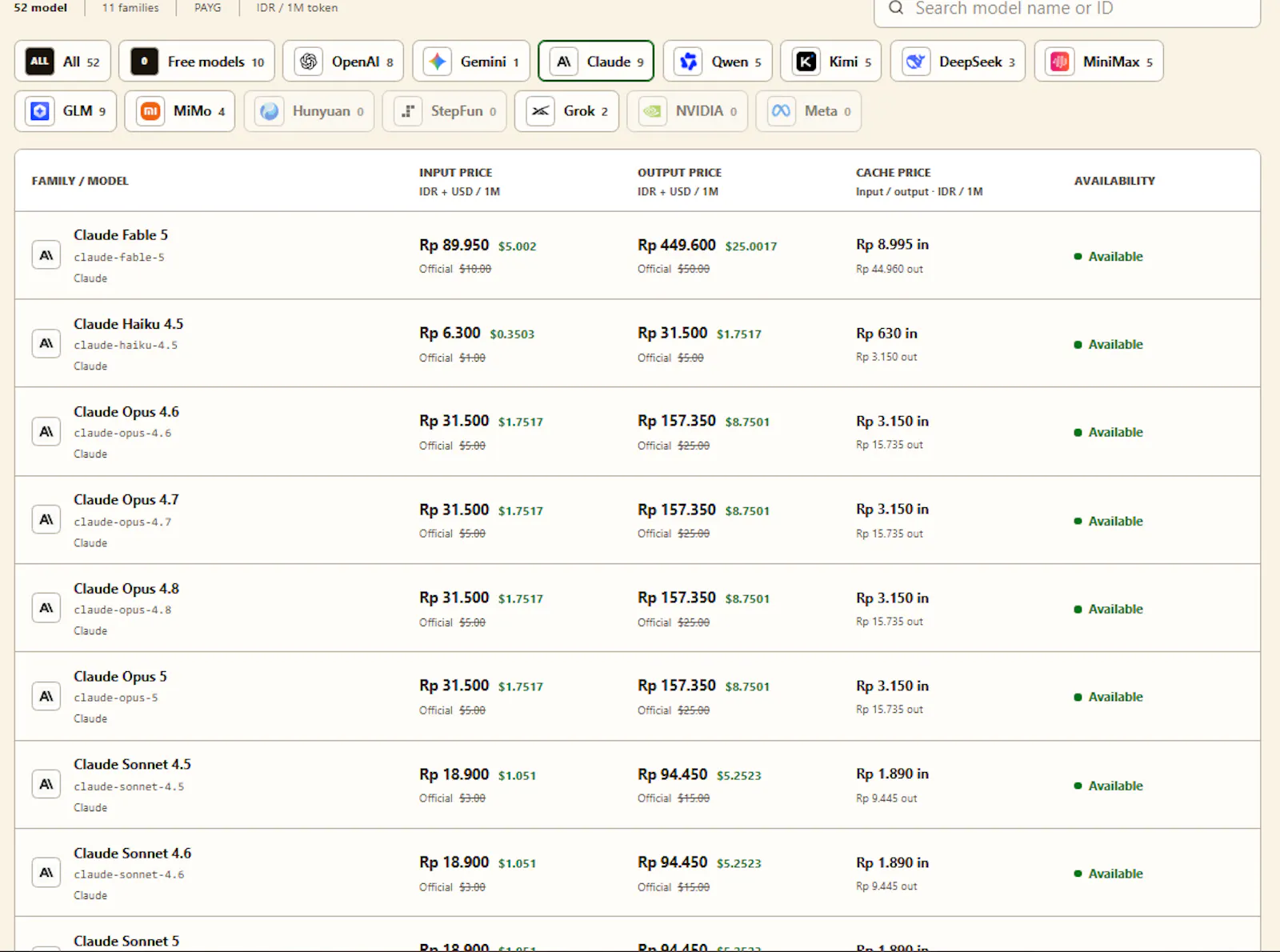The height and width of the screenshot is (952, 1280).
Task: Click the Hunyuan logo icon
Action: [x=270, y=111]
